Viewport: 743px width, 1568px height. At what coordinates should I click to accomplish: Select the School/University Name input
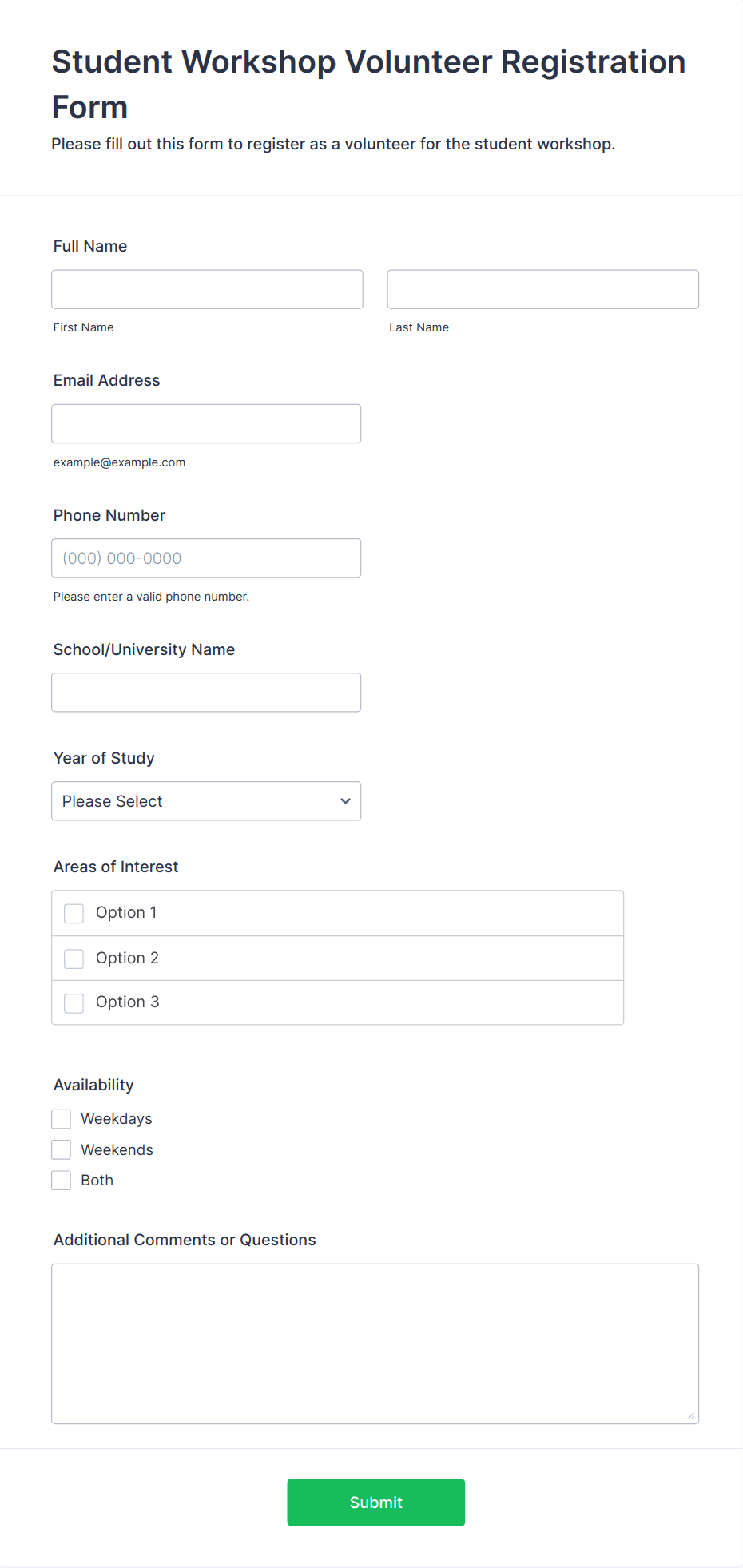pos(206,693)
